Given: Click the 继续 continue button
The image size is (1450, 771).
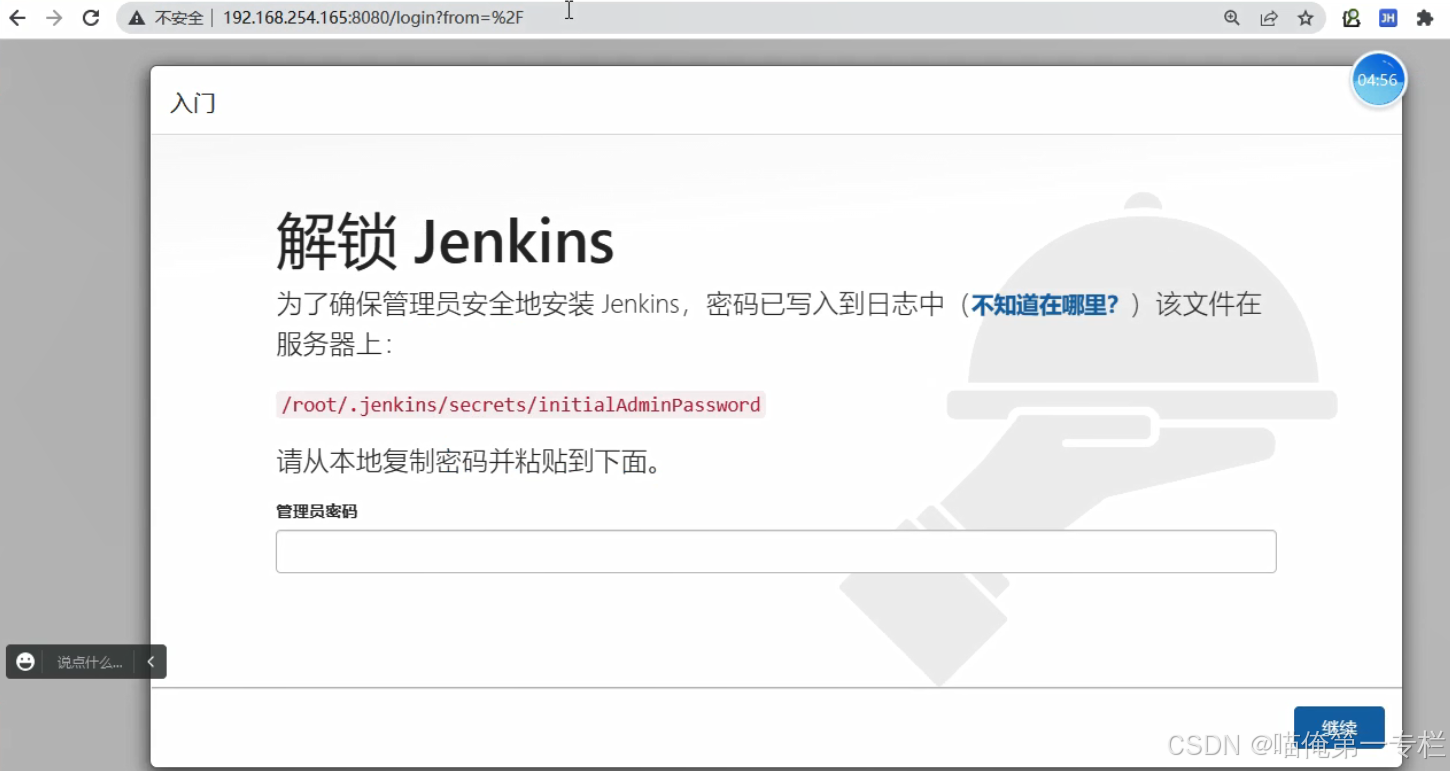Looking at the screenshot, I should click(x=1339, y=729).
